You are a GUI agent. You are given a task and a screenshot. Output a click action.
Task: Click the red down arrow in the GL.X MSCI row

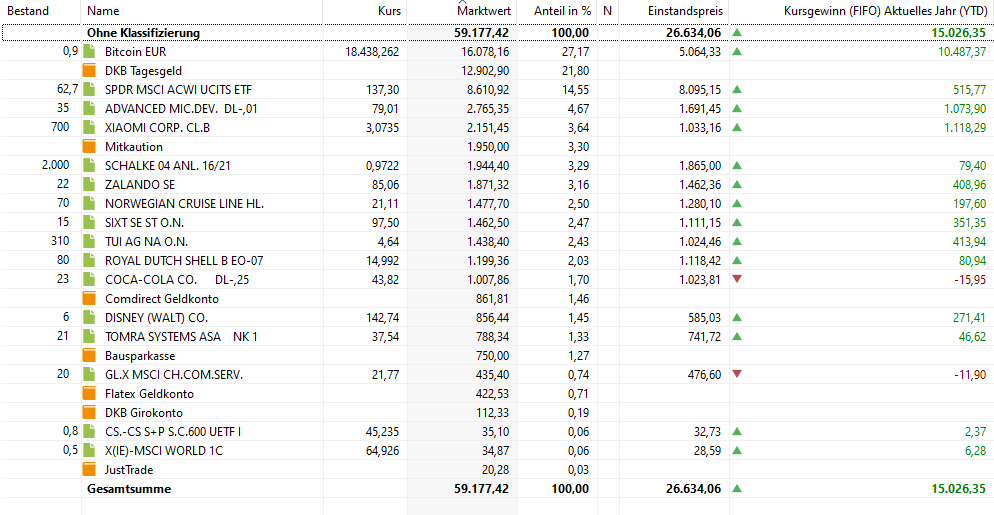point(737,374)
